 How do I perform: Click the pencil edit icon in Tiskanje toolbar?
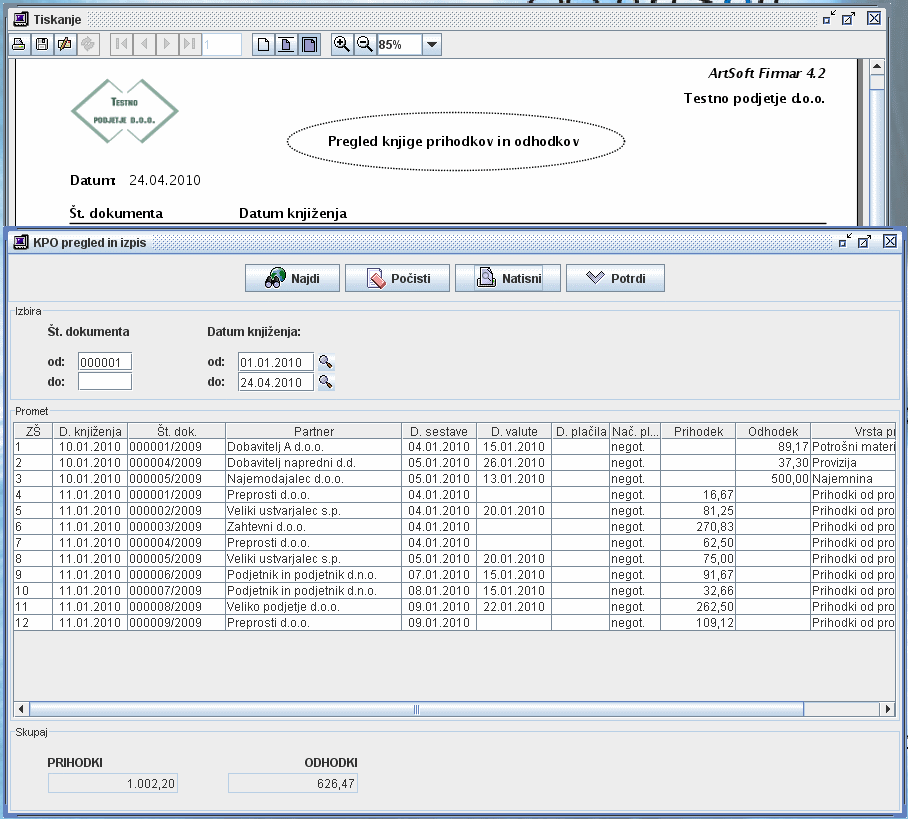65,45
